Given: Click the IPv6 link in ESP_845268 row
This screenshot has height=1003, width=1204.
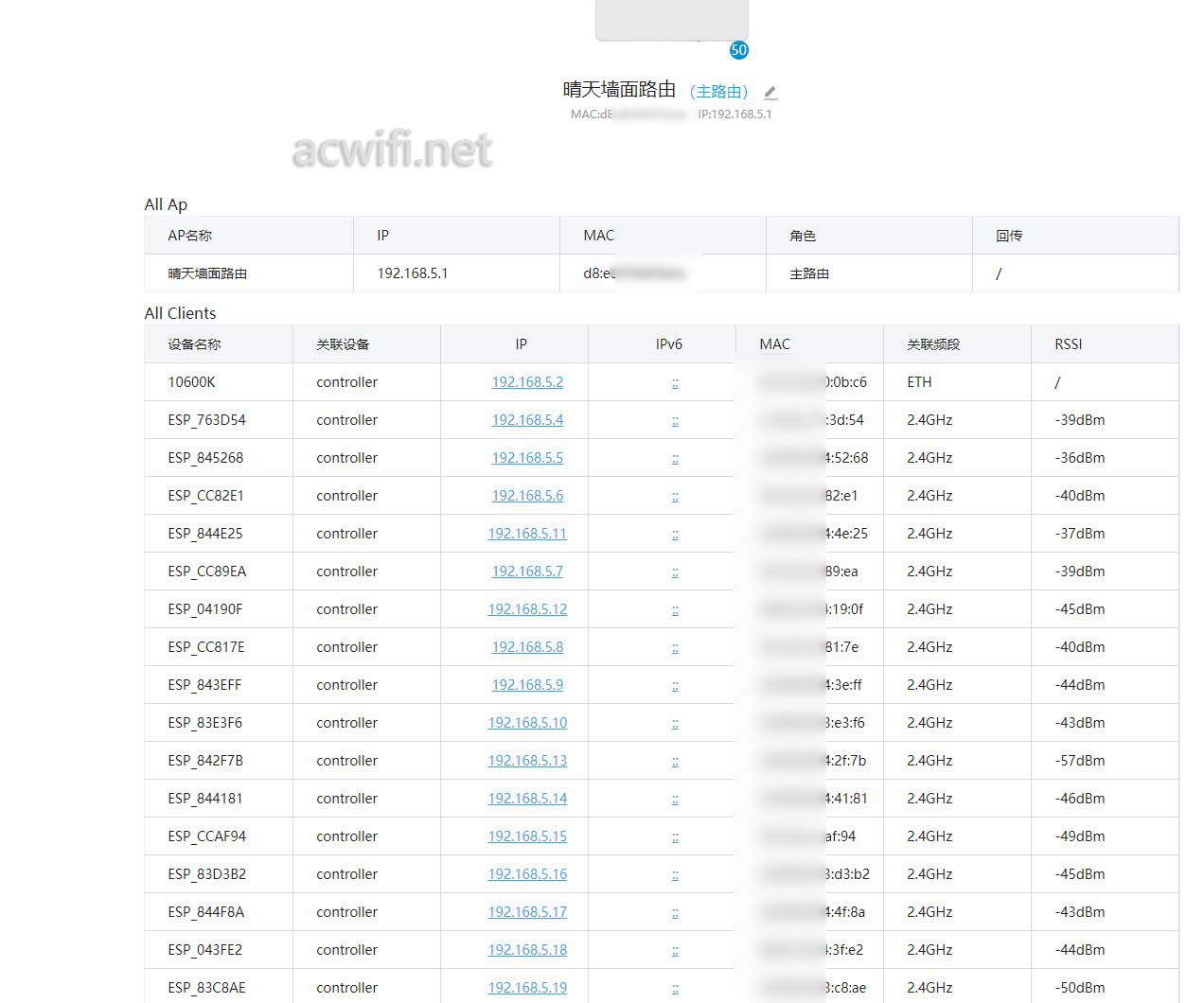Looking at the screenshot, I should point(675,459).
